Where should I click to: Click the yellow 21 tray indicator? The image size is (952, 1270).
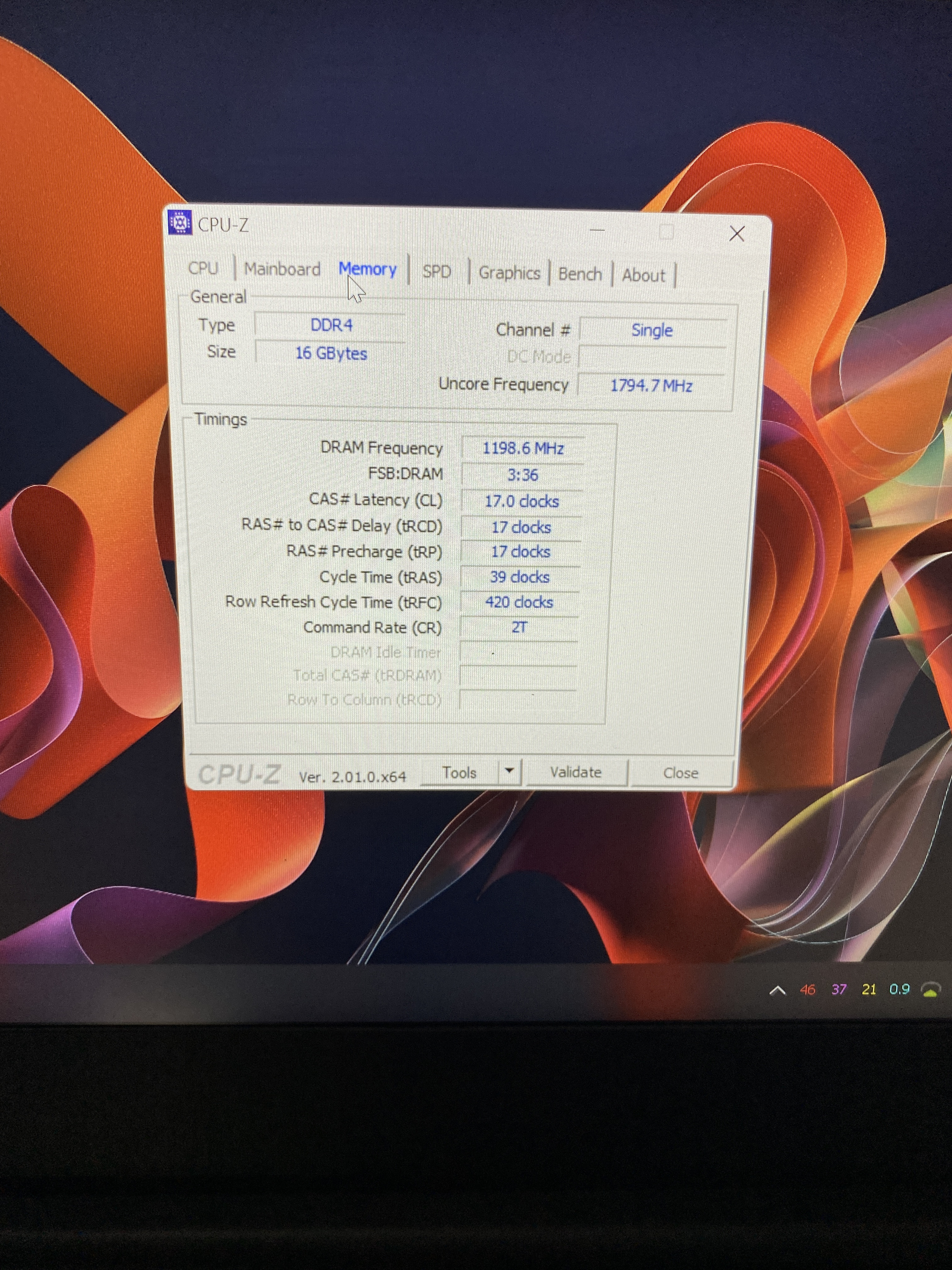click(869, 989)
